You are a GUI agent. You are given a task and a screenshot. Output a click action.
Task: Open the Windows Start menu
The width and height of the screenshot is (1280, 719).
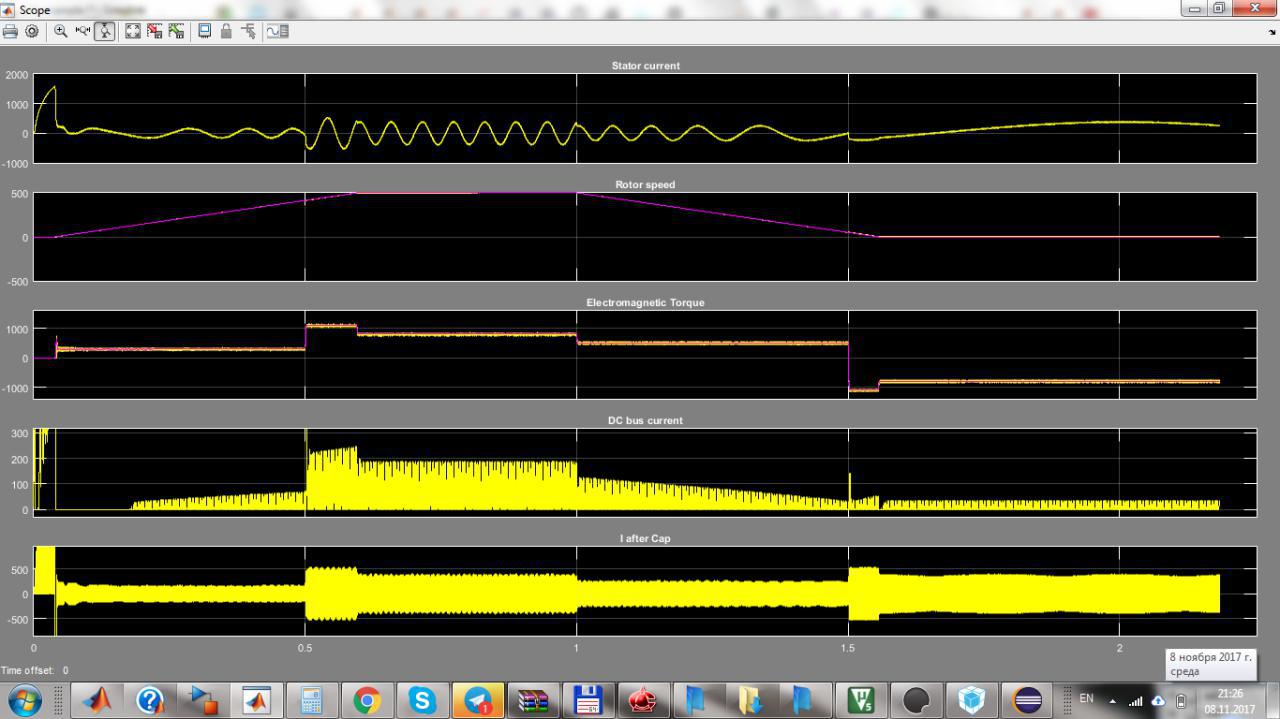[x=25, y=700]
